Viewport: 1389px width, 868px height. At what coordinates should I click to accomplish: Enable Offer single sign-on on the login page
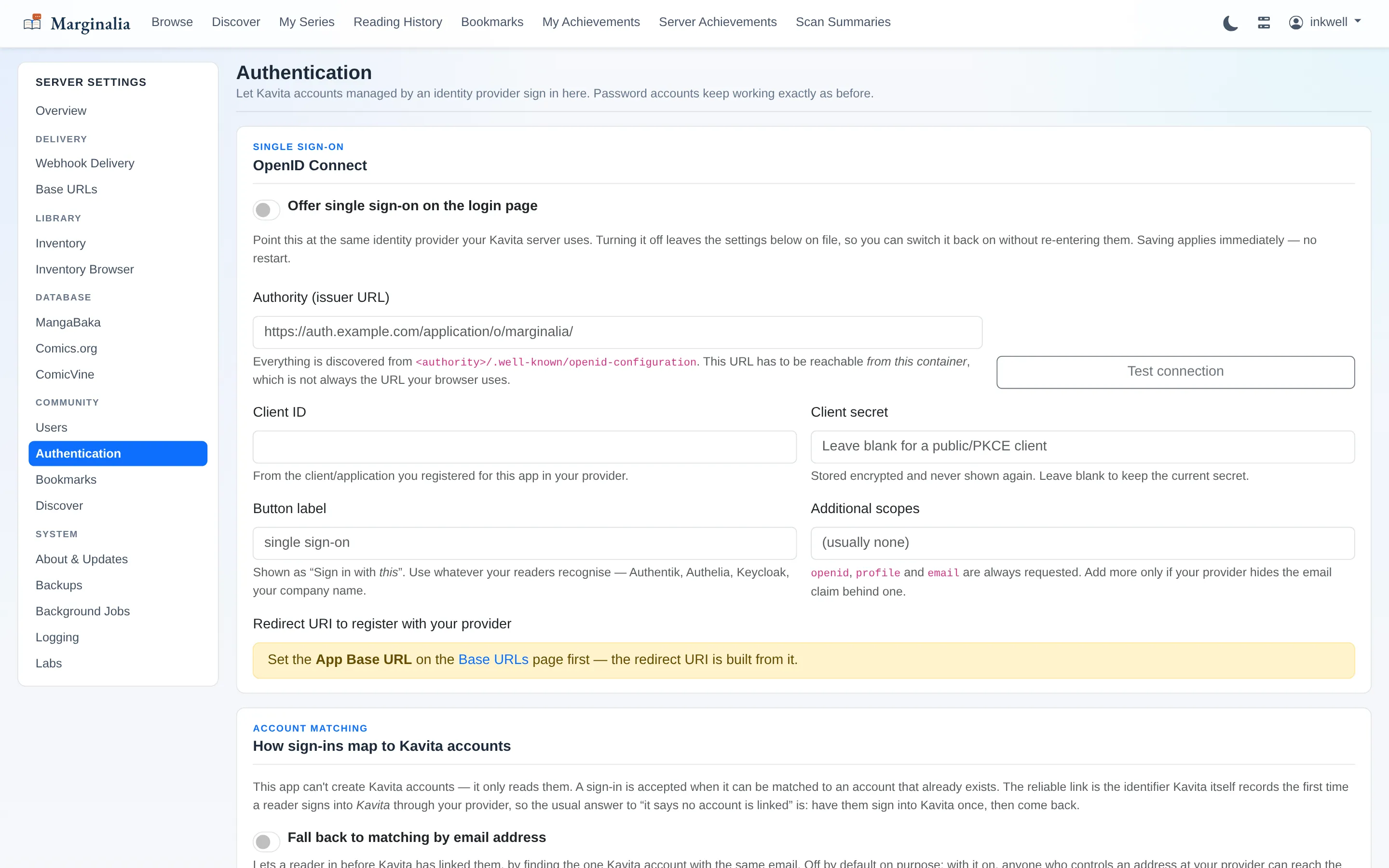coord(266,210)
